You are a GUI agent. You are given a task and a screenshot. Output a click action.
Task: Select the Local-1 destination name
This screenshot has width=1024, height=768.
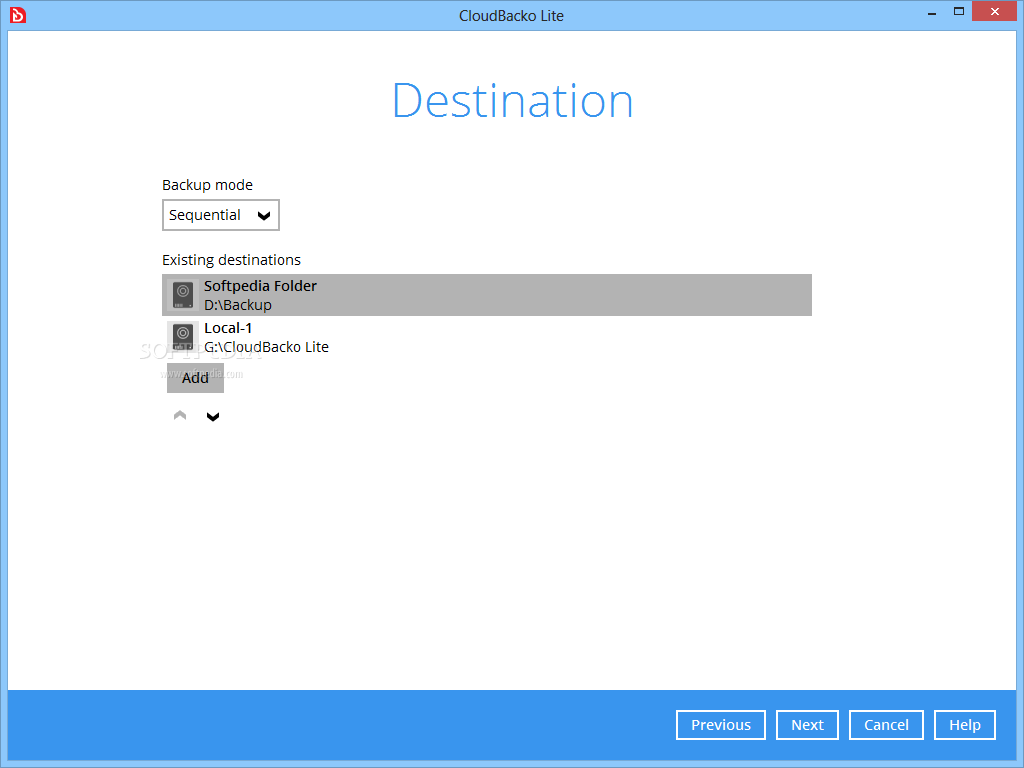pyautogui.click(x=228, y=328)
